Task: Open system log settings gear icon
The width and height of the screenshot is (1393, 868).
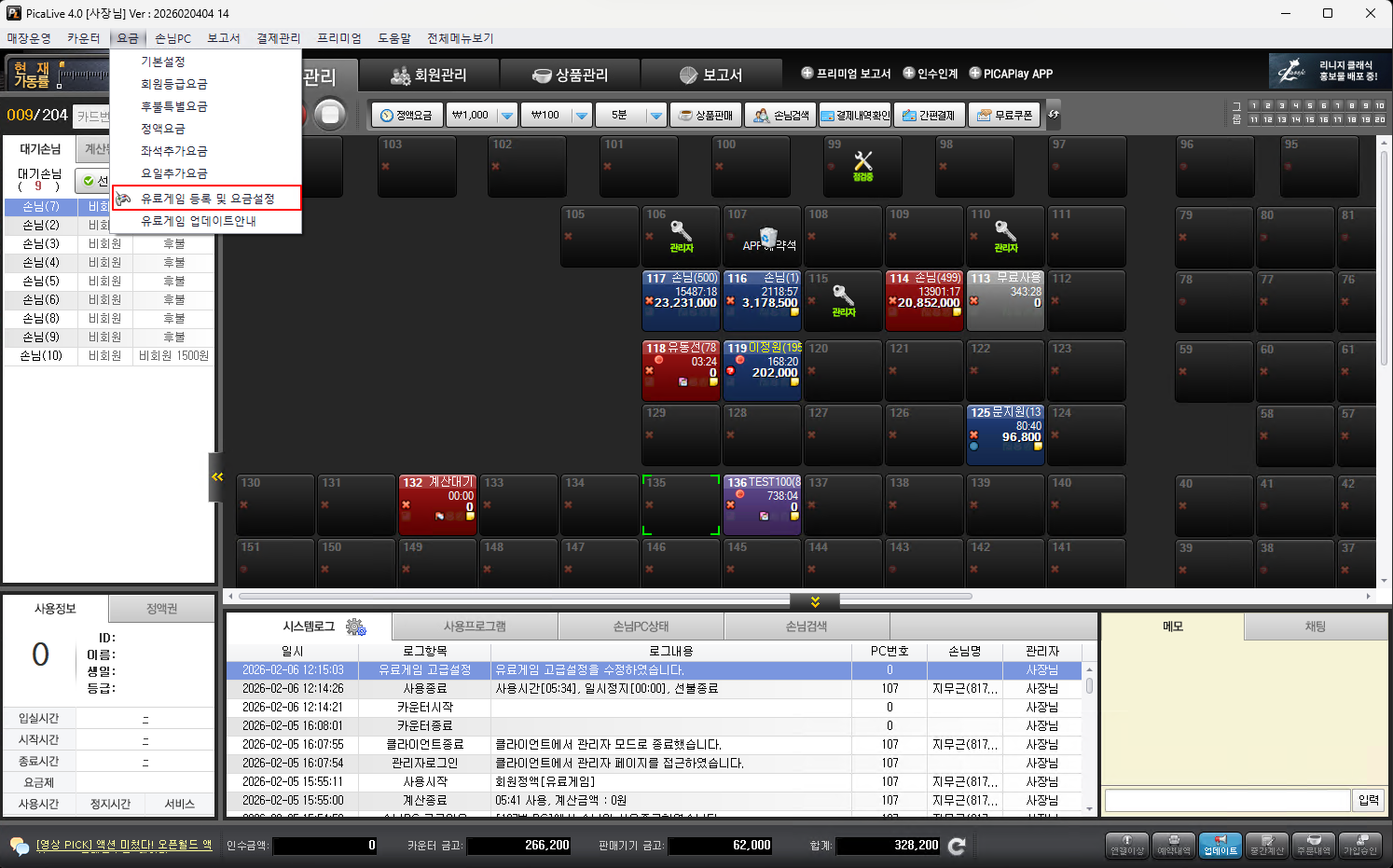Action: tap(355, 627)
